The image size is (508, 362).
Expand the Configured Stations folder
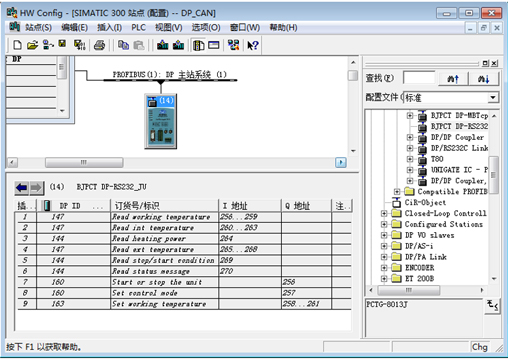coord(384,224)
